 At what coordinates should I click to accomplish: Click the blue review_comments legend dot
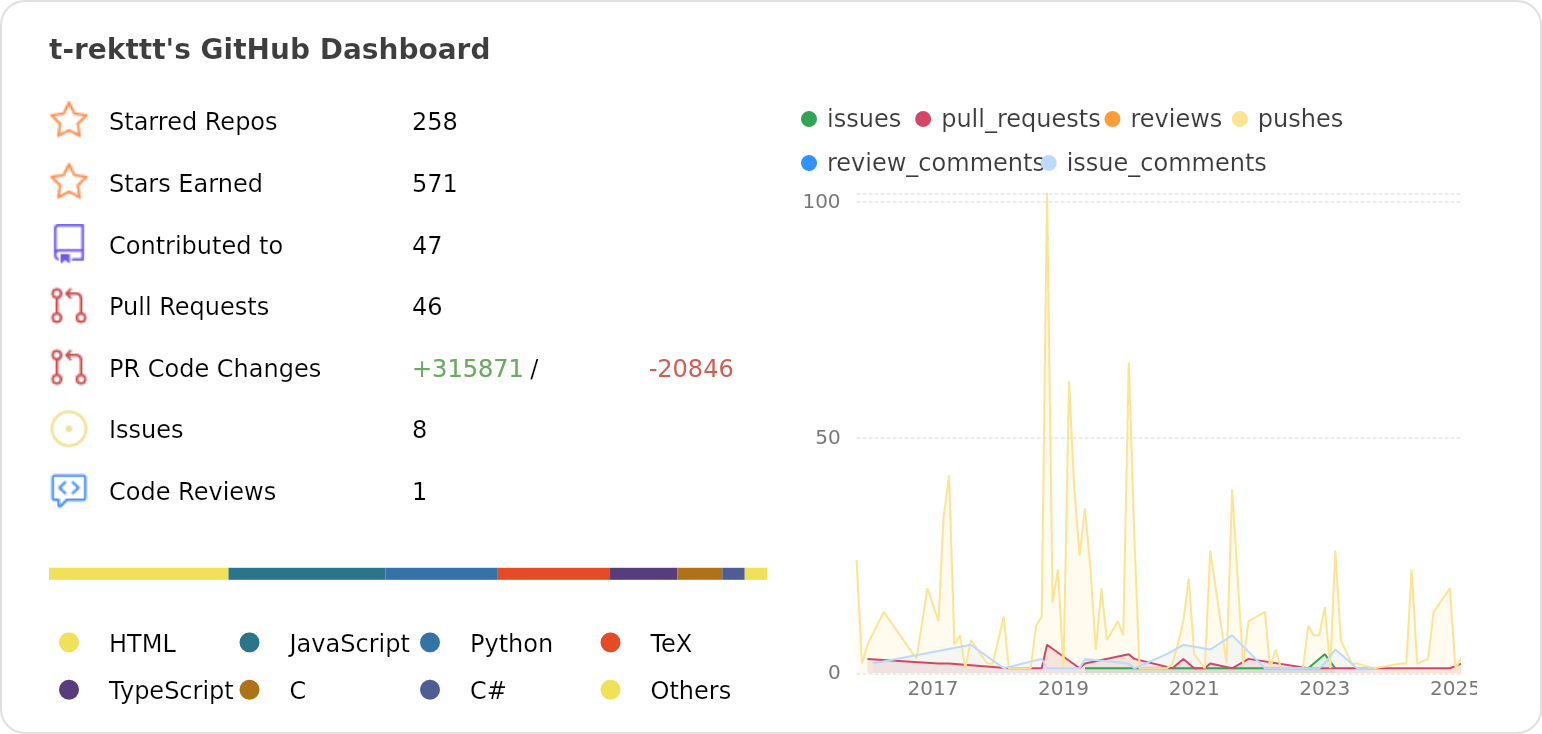pyautogui.click(x=809, y=163)
